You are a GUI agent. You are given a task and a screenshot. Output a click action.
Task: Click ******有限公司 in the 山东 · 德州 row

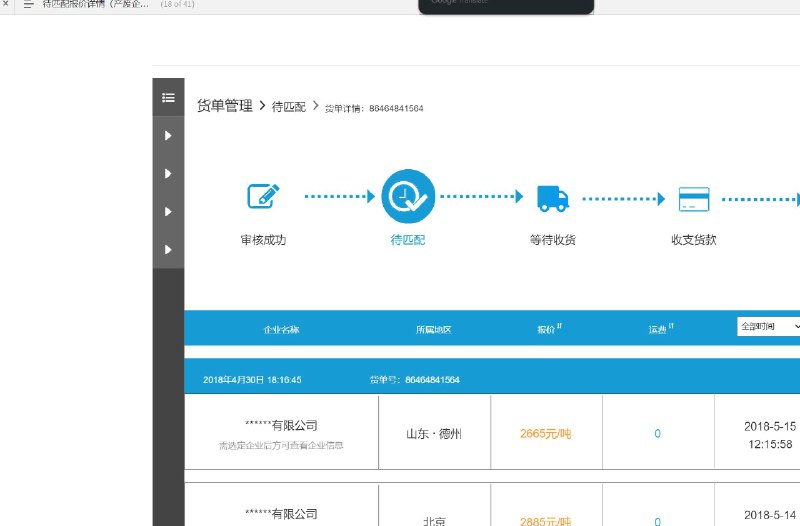[281, 425]
